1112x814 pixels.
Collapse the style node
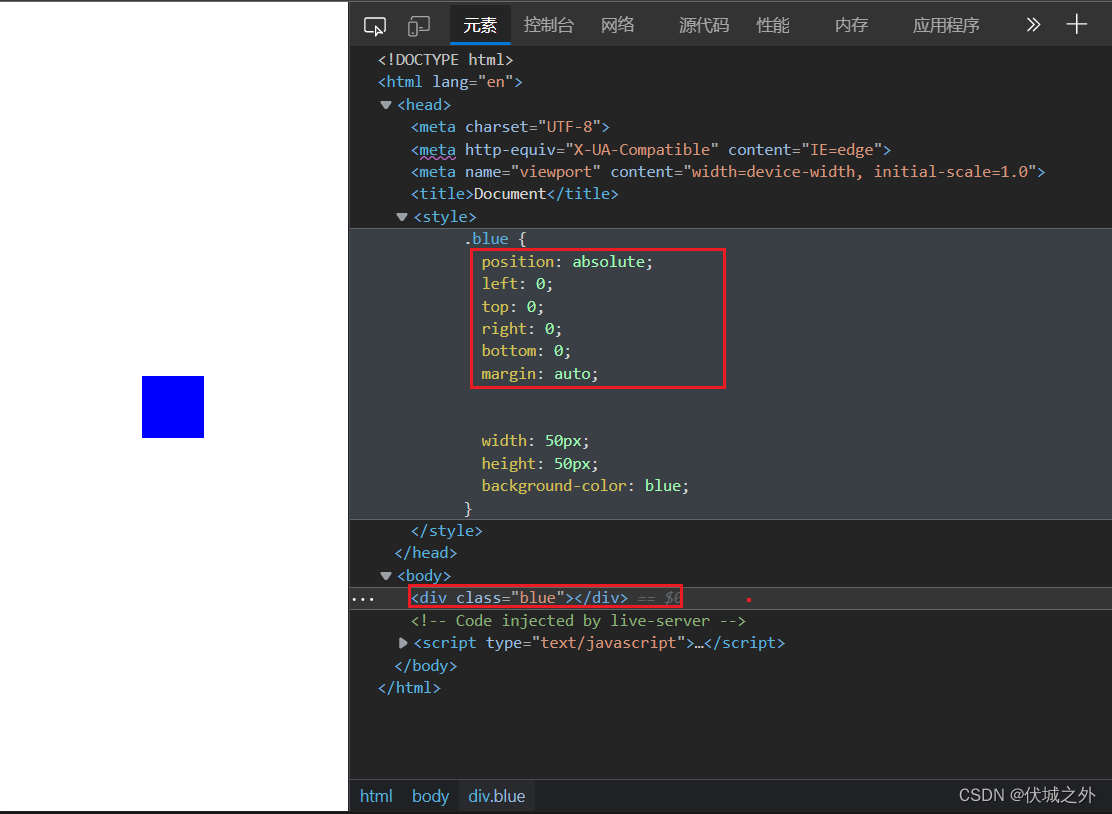[x=402, y=217]
